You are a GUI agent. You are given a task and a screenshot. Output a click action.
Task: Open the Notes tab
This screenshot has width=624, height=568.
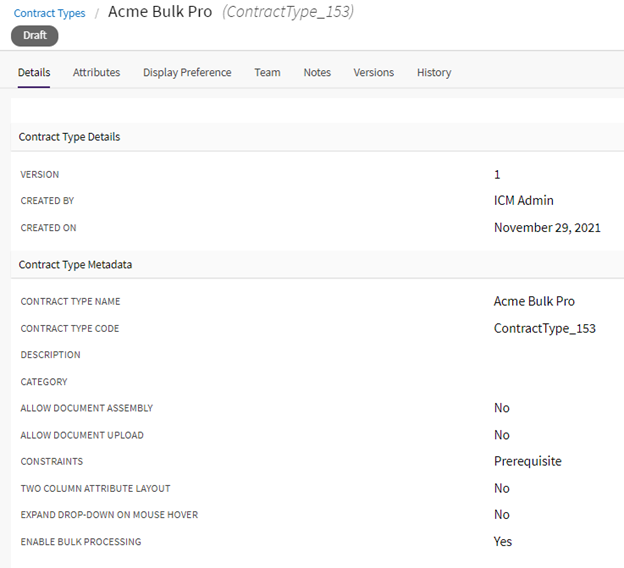click(317, 73)
